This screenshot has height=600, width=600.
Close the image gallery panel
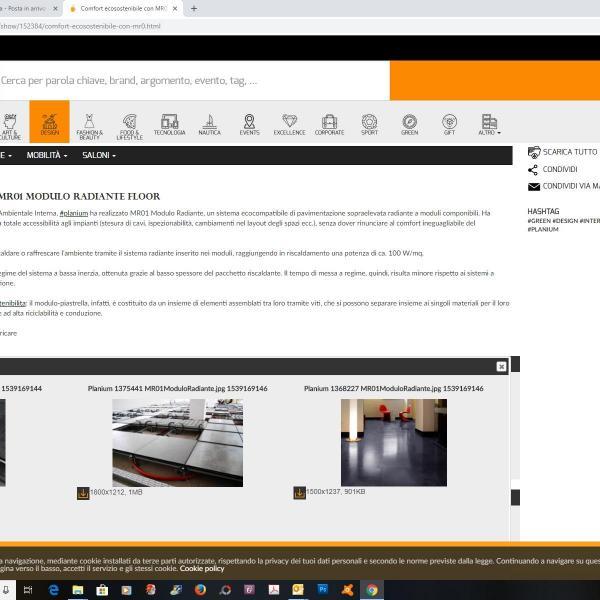tap(501, 367)
